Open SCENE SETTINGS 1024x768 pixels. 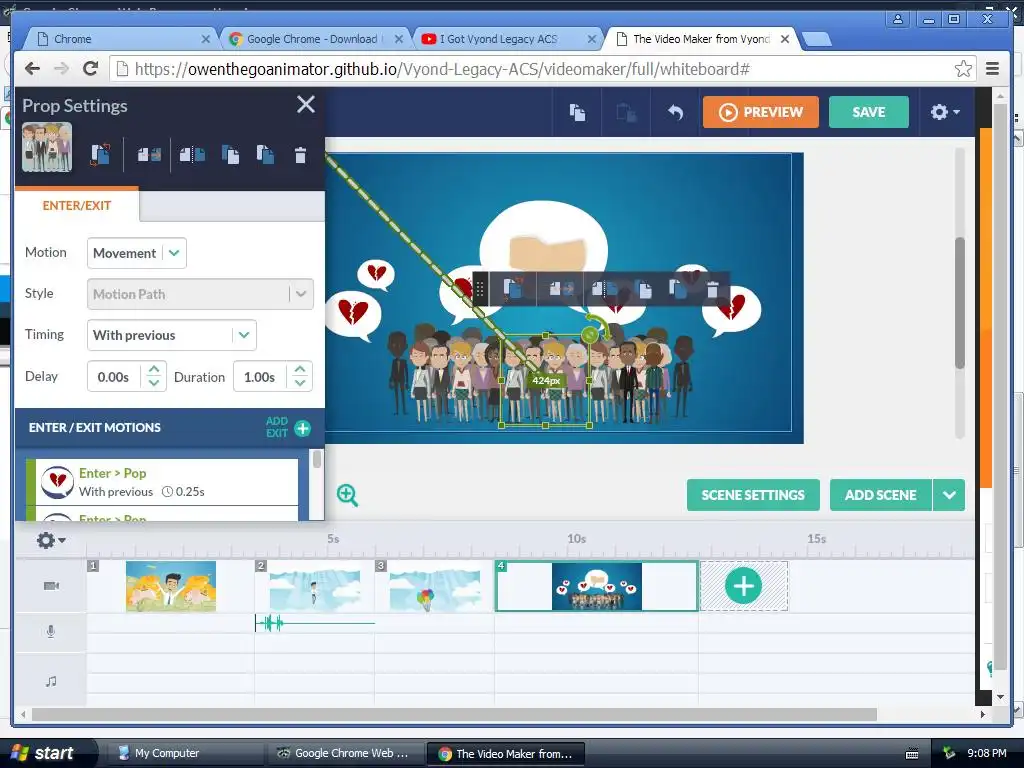point(753,495)
